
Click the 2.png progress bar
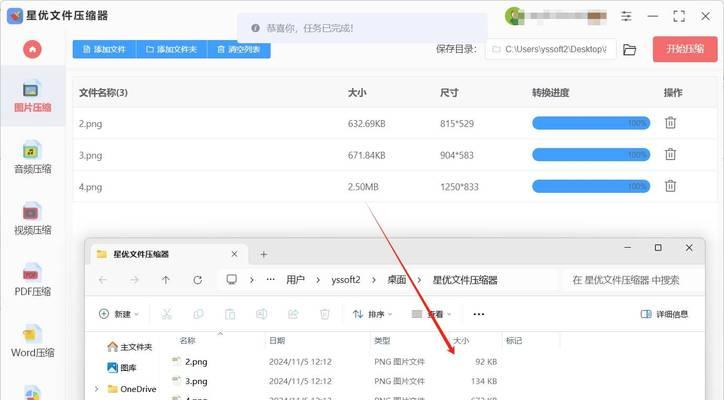pyautogui.click(x=591, y=123)
